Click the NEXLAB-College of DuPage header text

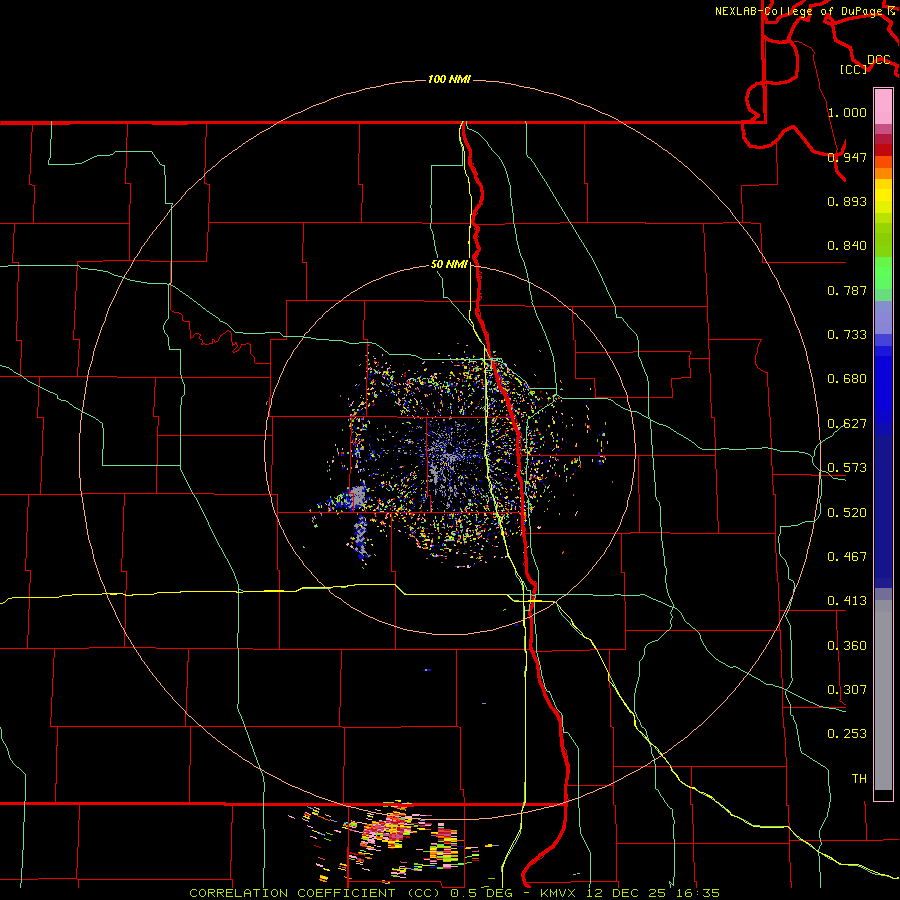(x=798, y=11)
